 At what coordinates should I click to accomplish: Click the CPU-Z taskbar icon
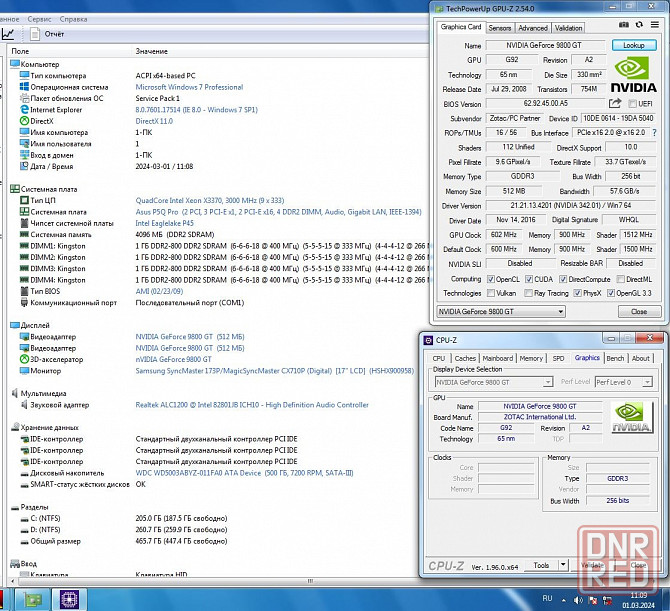(x=69, y=599)
